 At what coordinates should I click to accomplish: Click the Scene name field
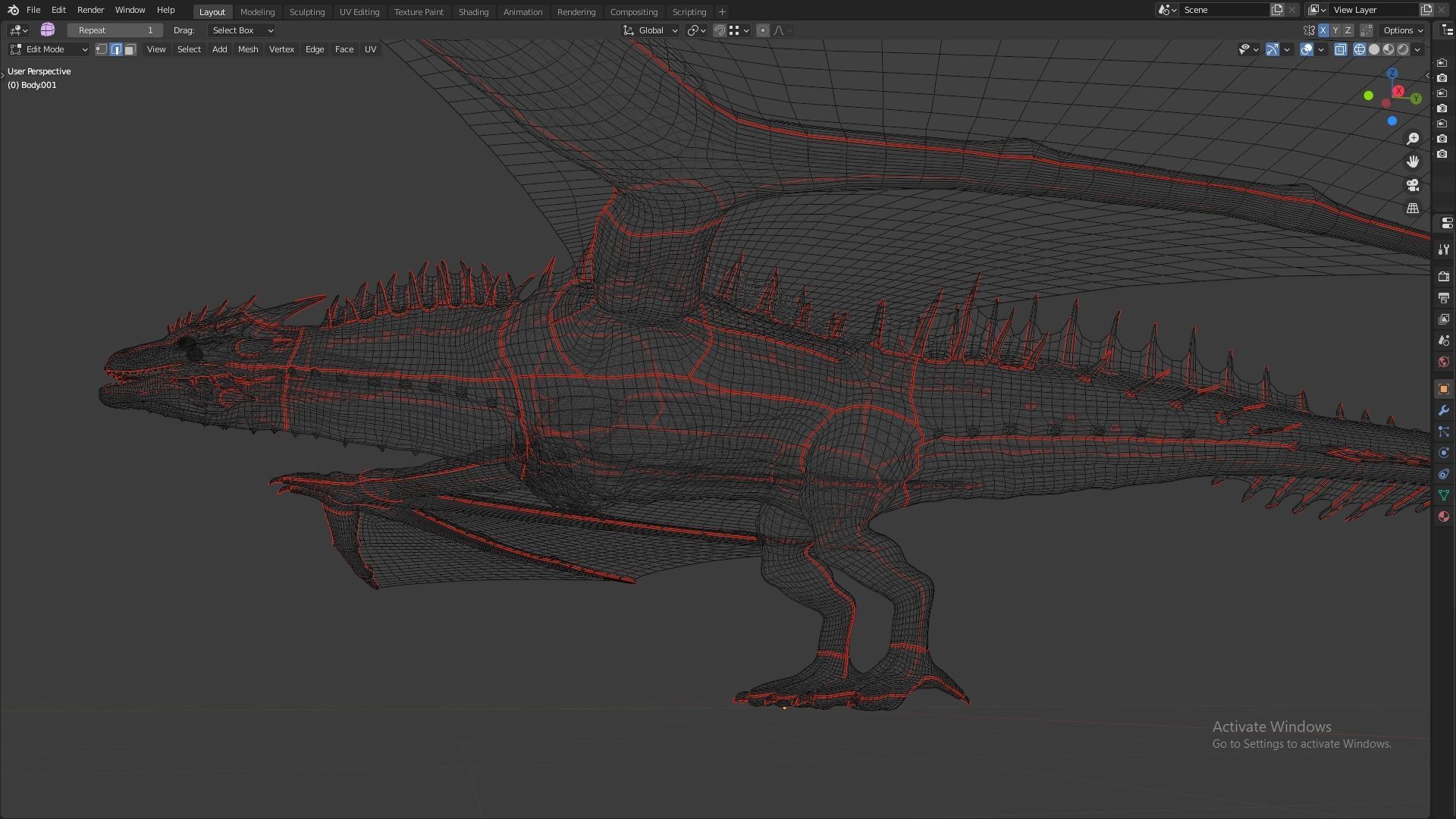point(1224,10)
